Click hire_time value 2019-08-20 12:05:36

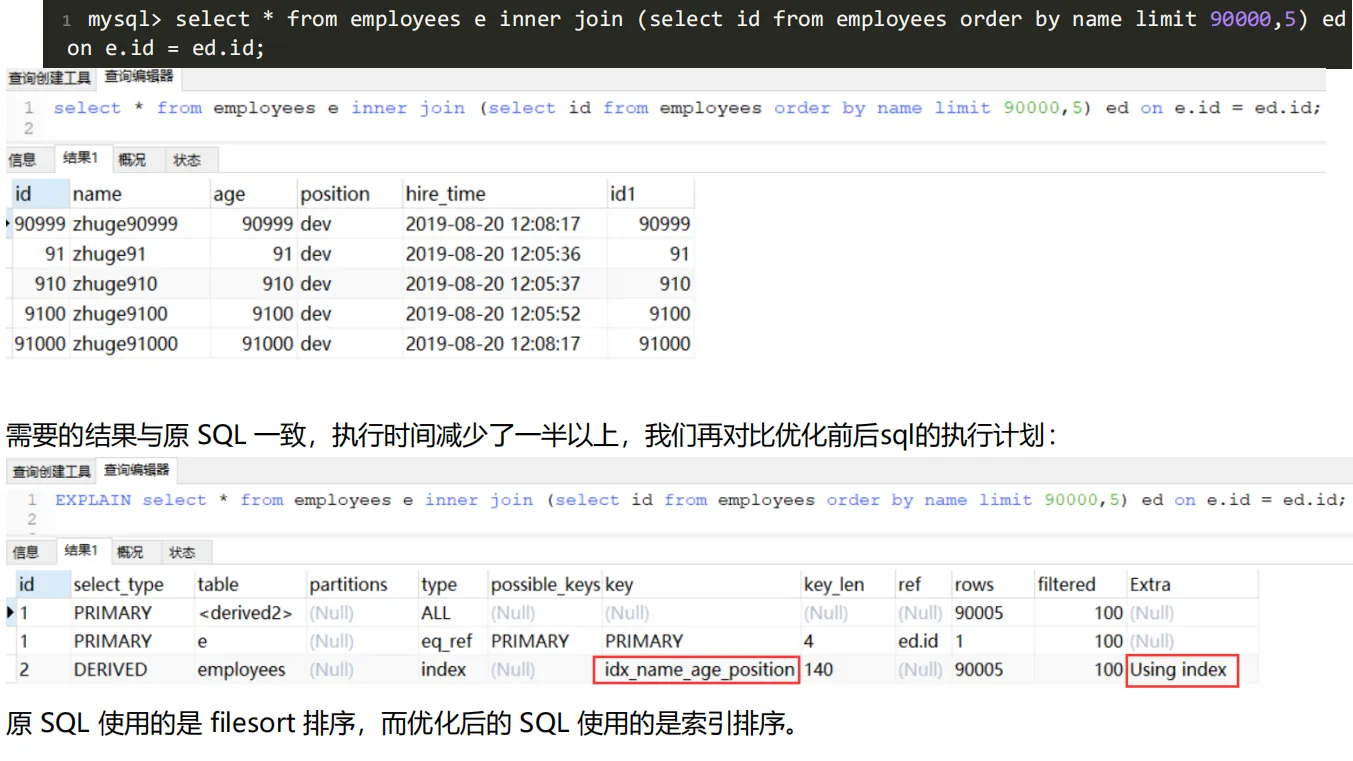tap(493, 254)
